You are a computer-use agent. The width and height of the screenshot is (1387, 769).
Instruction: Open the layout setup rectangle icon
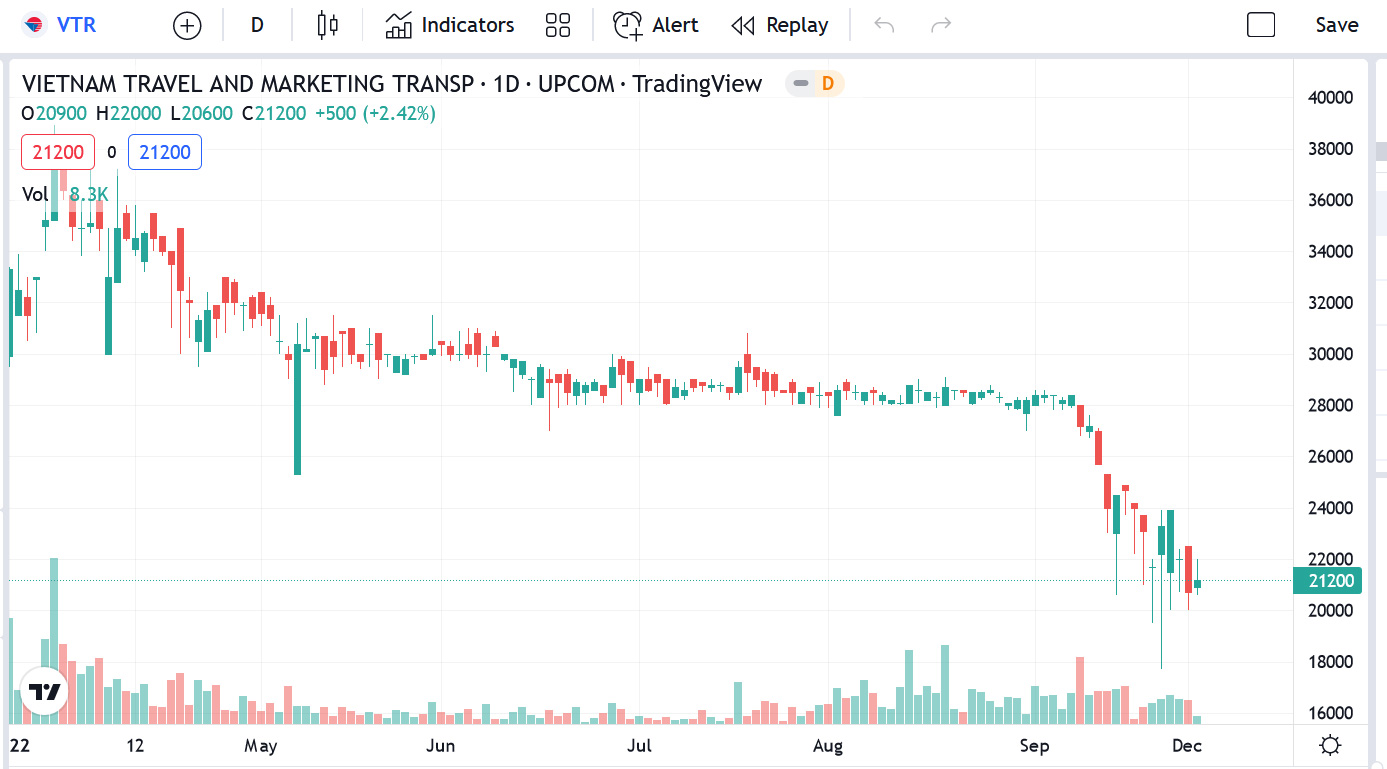coord(1261,25)
